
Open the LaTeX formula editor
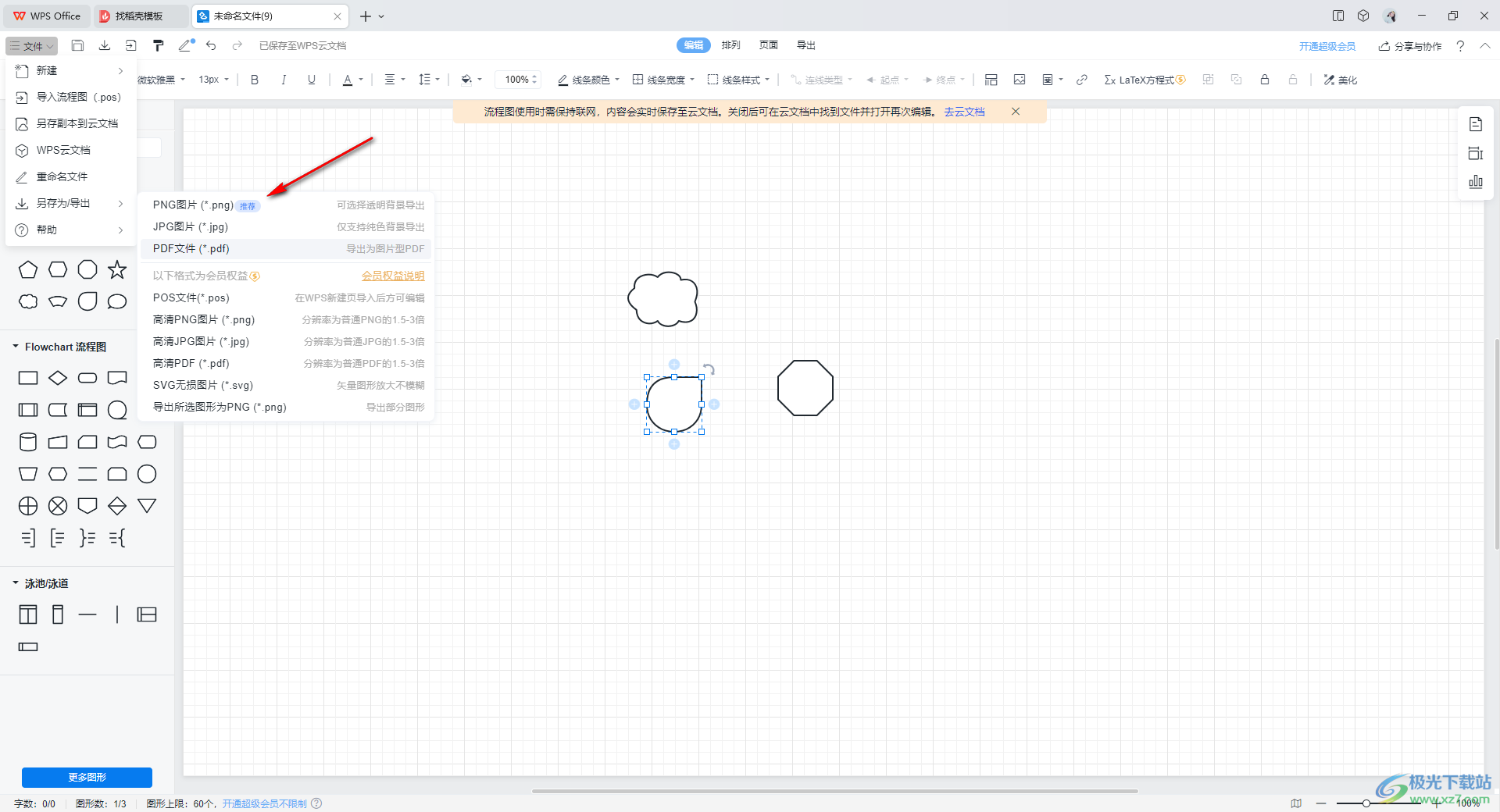(x=1145, y=80)
